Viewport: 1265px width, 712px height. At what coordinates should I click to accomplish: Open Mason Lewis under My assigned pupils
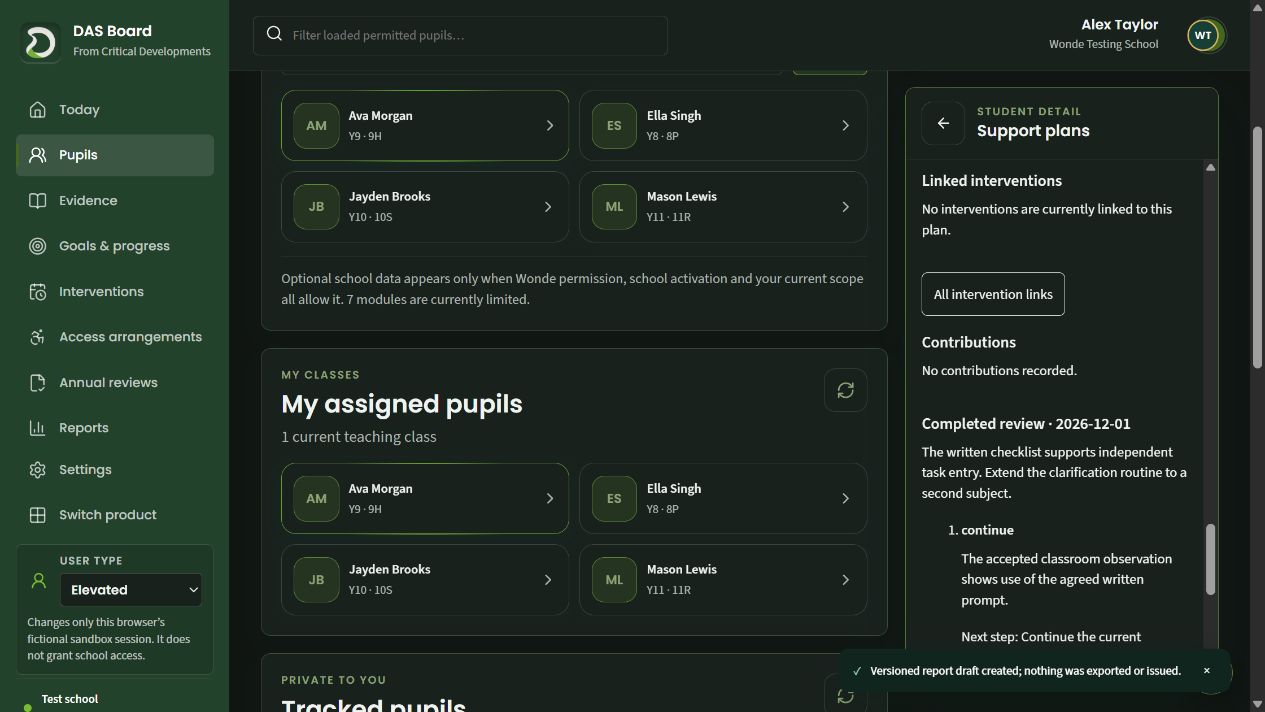click(x=723, y=580)
